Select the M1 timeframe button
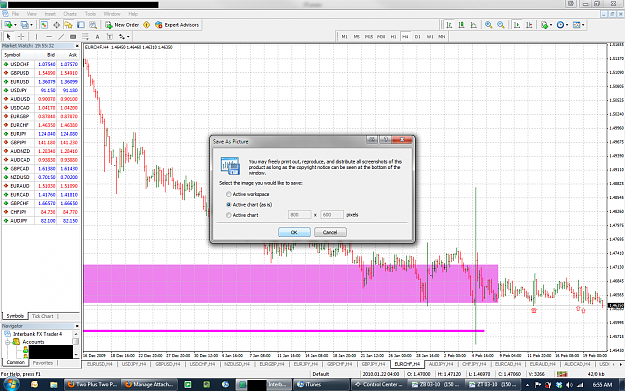The image size is (625, 391). [x=344, y=37]
